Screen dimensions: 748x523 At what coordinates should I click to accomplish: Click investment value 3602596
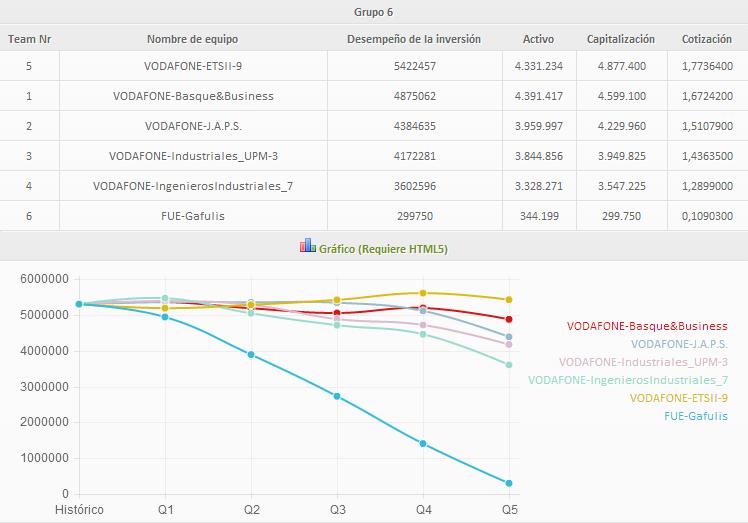coord(415,186)
